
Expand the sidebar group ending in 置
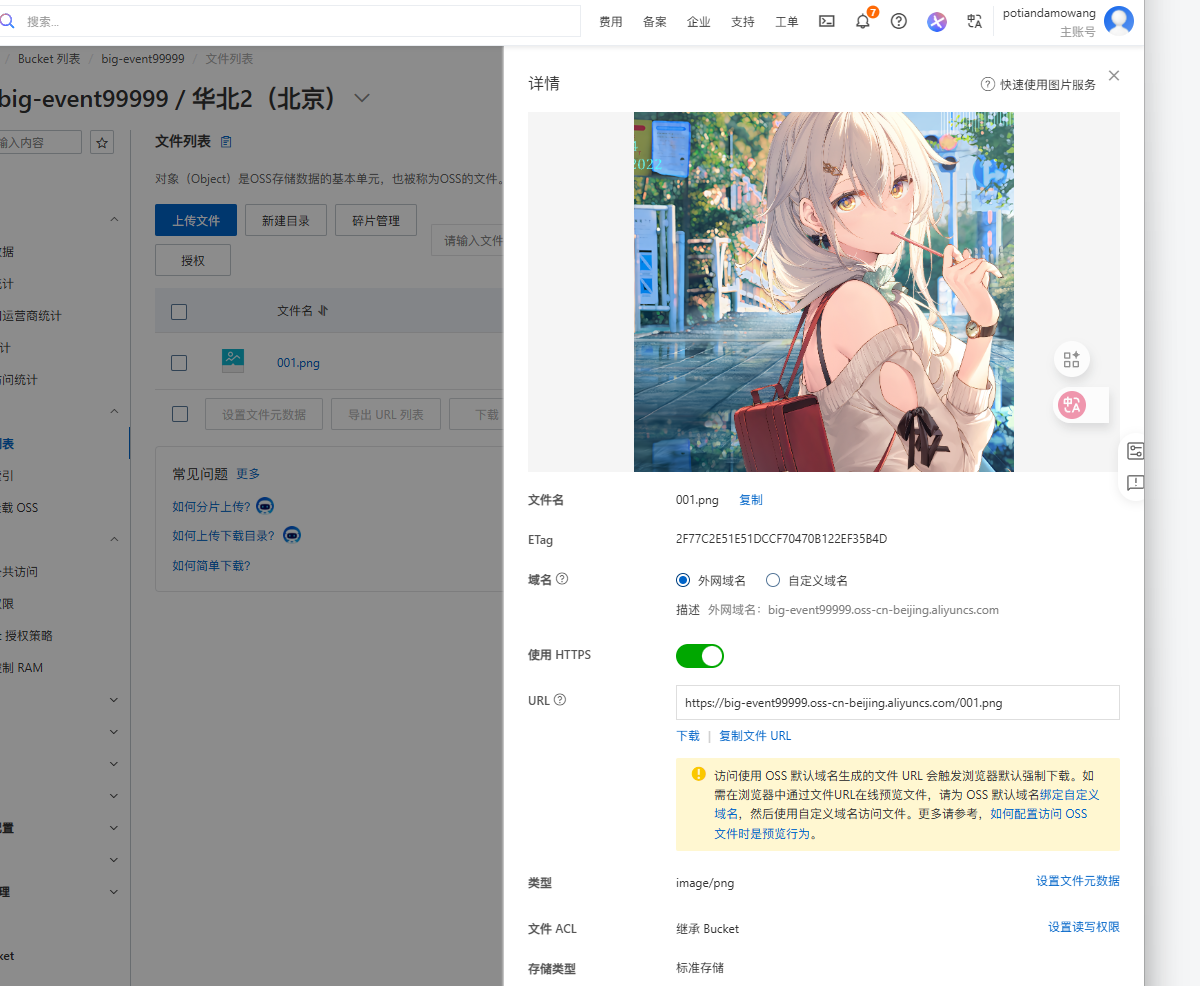click(113, 828)
